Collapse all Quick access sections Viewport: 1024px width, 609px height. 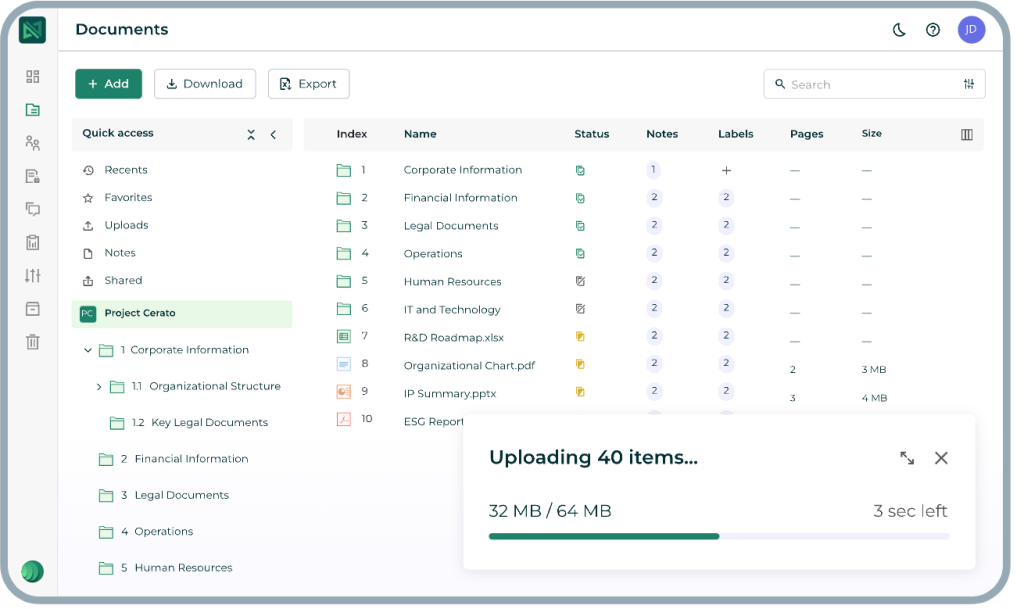coord(251,134)
